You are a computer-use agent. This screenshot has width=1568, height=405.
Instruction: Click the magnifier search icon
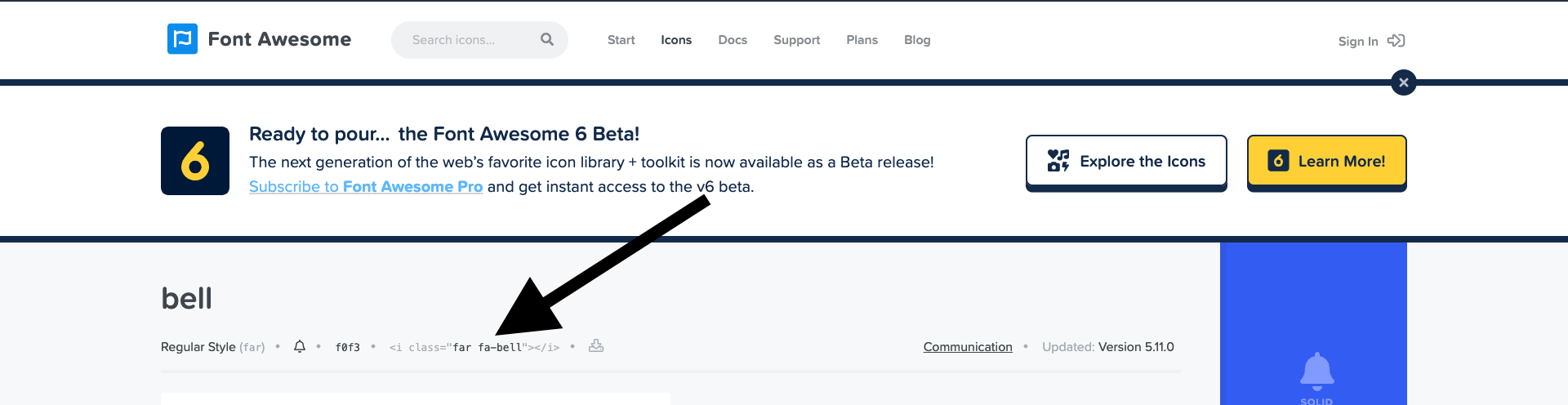point(547,39)
